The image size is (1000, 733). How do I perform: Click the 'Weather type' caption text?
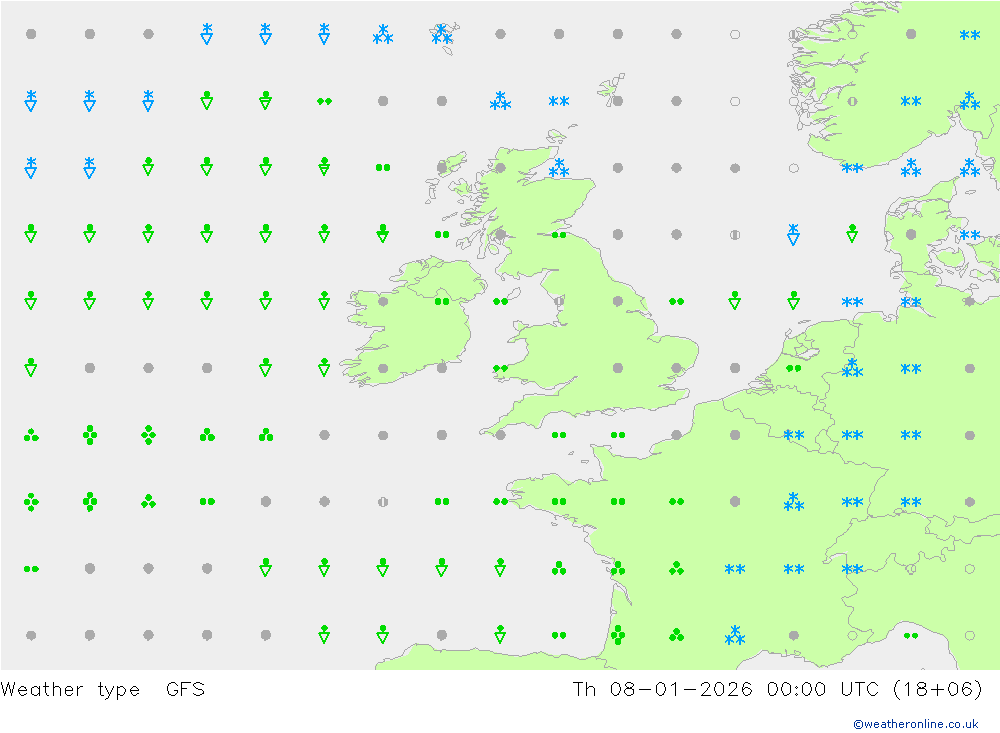(x=70, y=690)
